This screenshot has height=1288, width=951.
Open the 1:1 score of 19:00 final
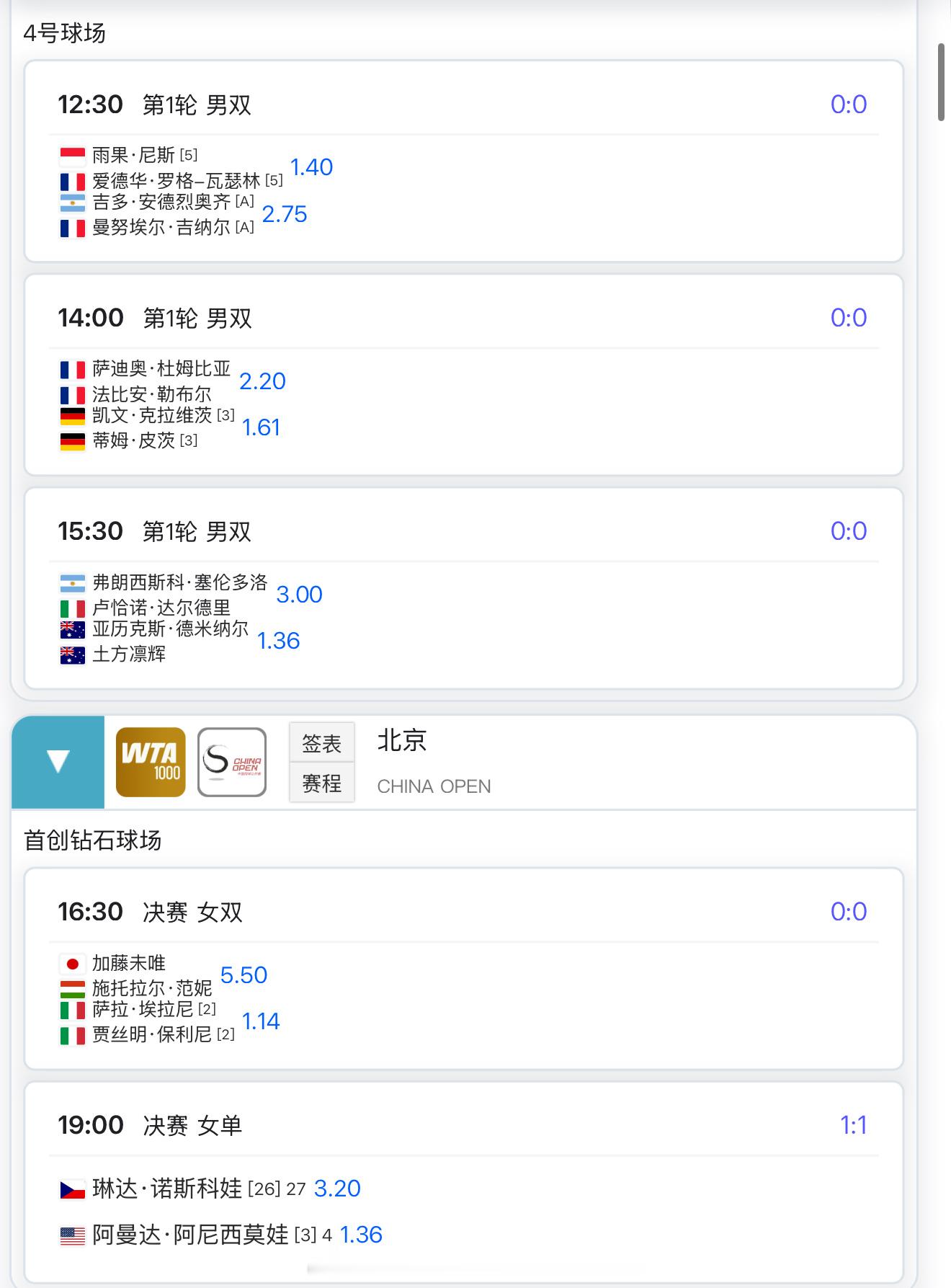click(x=853, y=1125)
